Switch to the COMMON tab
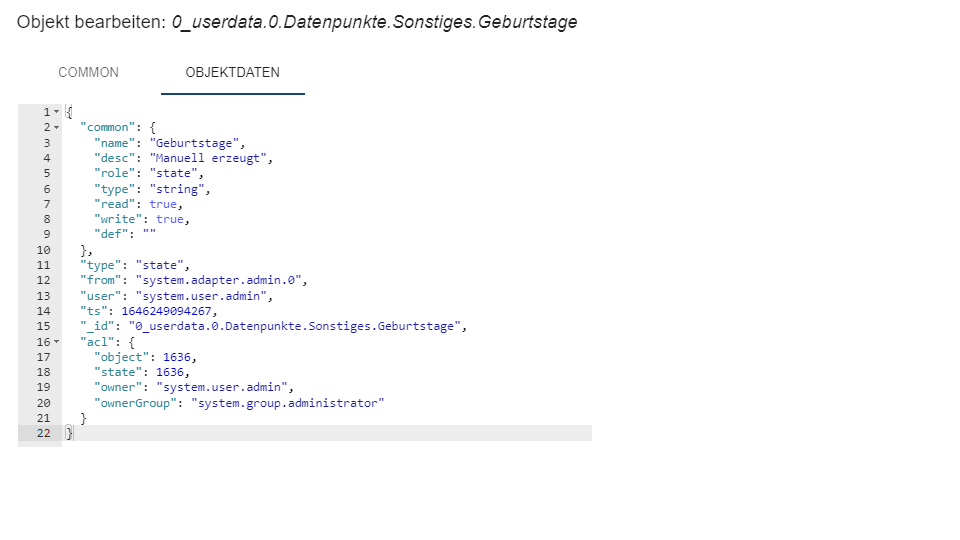Screen dimensions: 960x540 (x=88, y=72)
